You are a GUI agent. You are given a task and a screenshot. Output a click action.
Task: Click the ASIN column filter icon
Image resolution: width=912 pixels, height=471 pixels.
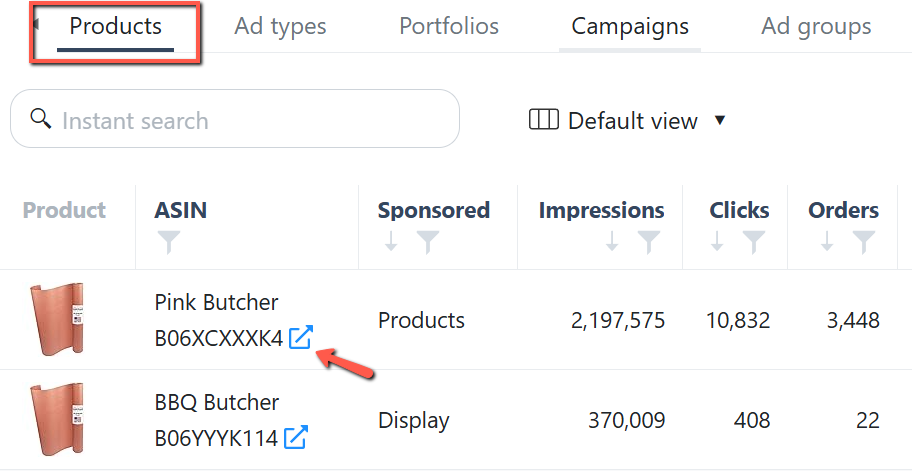coord(169,242)
